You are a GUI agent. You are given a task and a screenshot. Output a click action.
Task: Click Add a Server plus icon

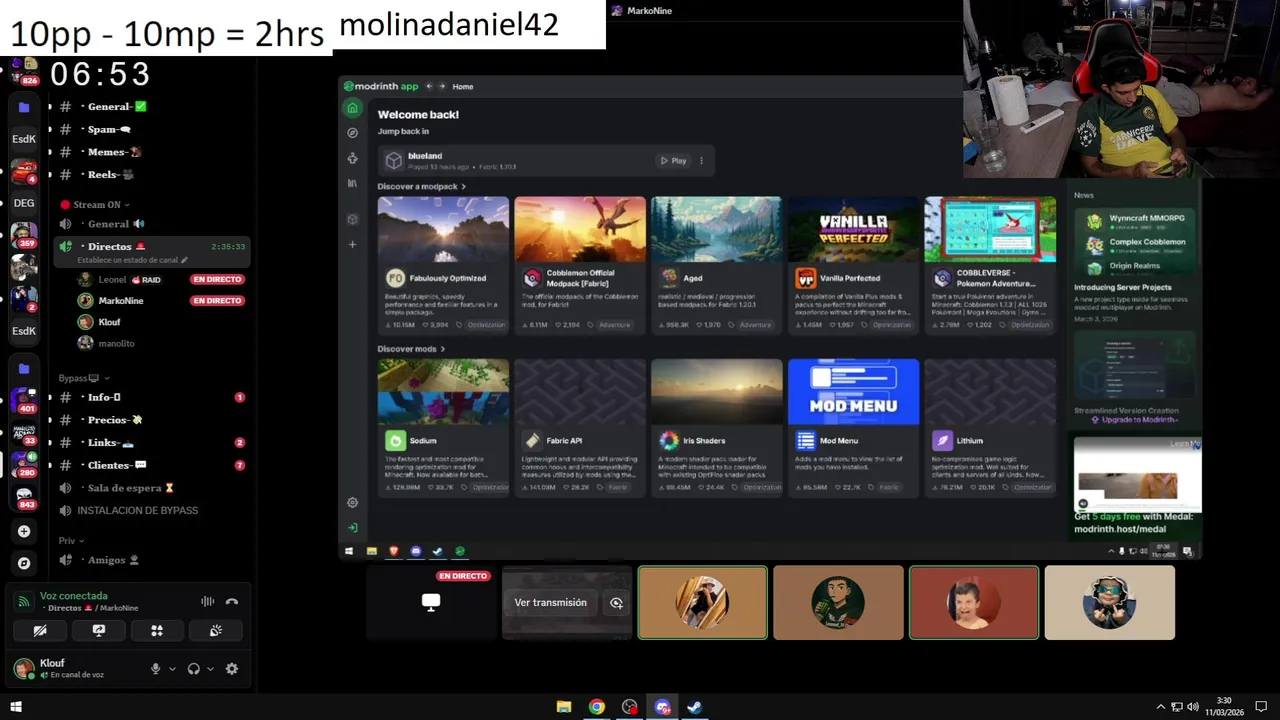tap(24, 531)
